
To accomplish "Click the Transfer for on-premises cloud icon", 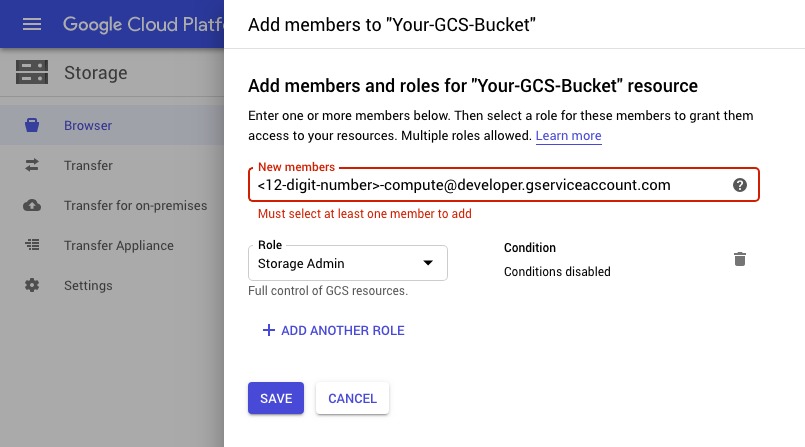I will (x=32, y=205).
